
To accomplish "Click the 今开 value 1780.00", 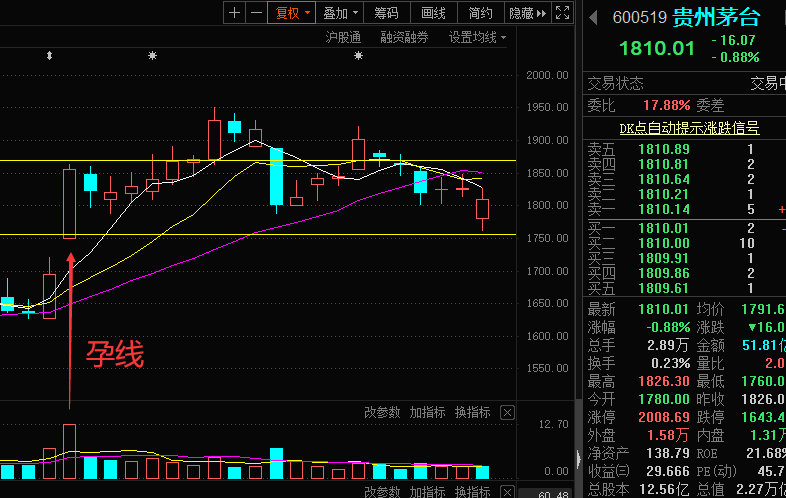I will point(664,400).
